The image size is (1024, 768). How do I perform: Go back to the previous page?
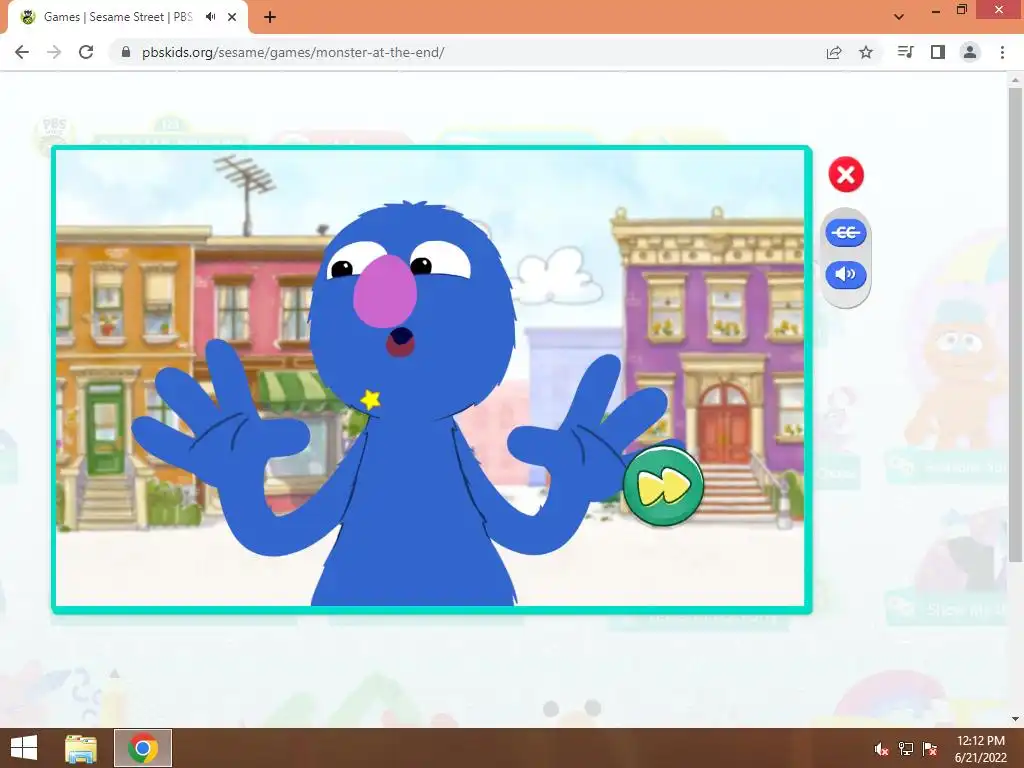coord(22,52)
